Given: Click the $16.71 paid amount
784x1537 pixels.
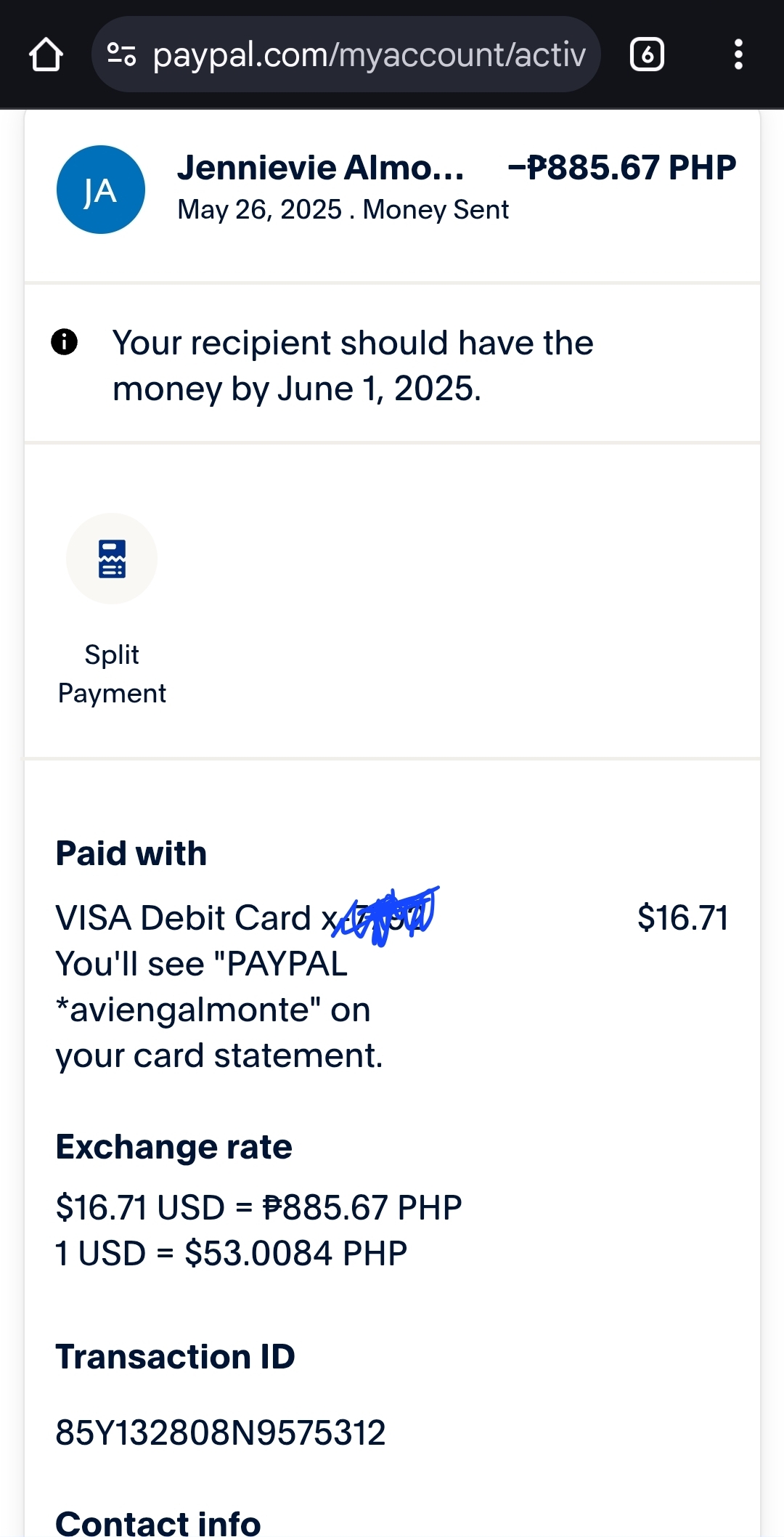Looking at the screenshot, I should click(x=682, y=918).
